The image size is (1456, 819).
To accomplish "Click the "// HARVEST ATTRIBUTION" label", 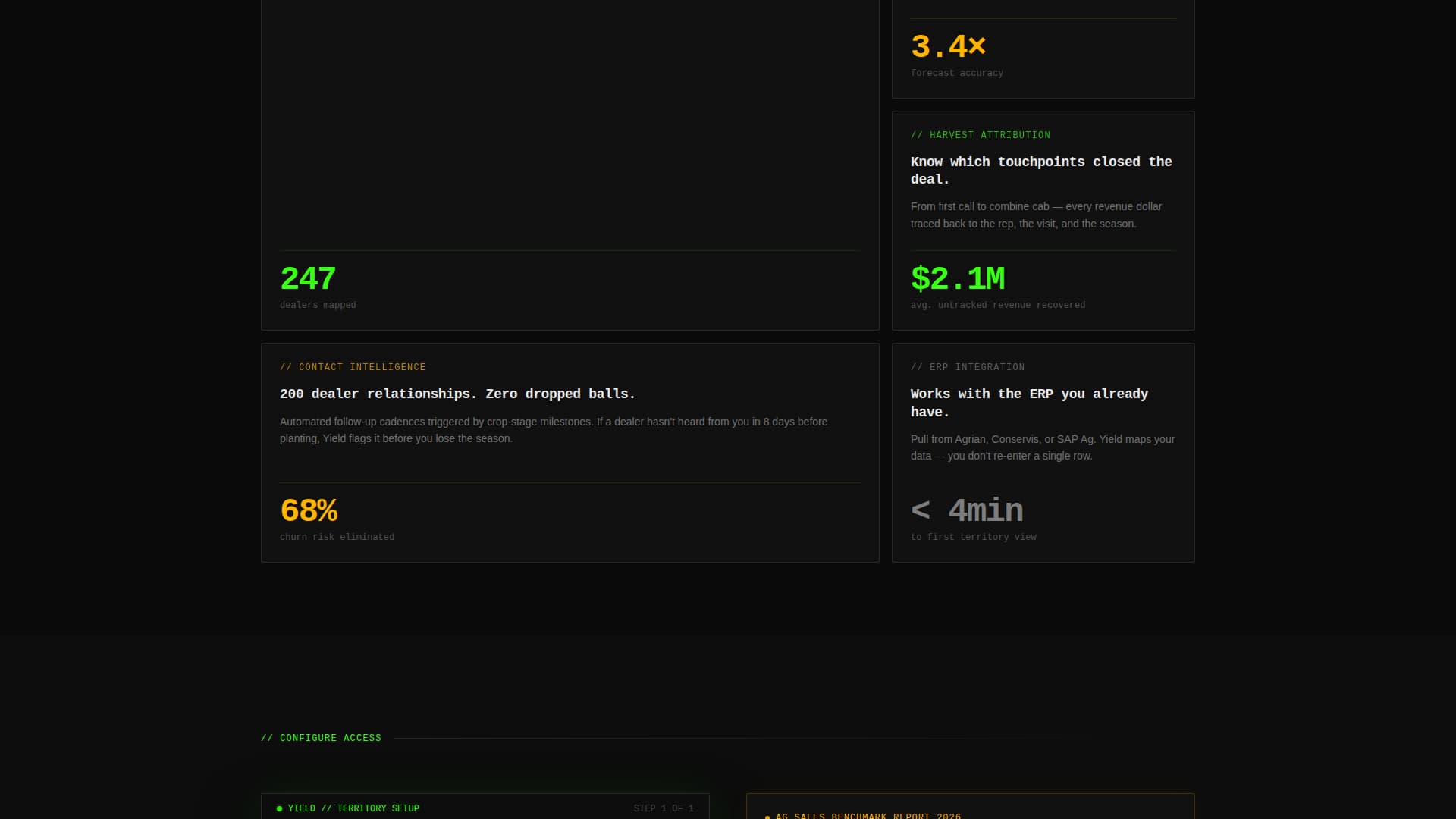I will pyautogui.click(x=981, y=135).
